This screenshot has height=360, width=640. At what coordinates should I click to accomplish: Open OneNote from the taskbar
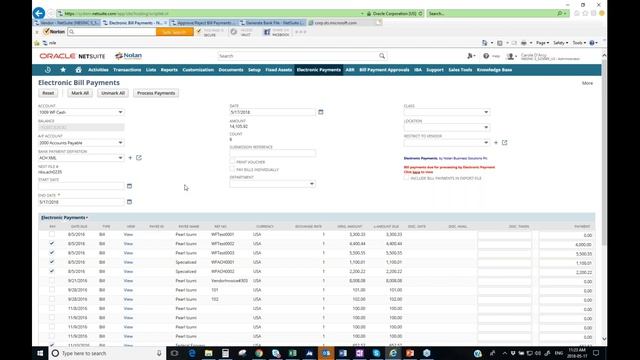coord(359,353)
